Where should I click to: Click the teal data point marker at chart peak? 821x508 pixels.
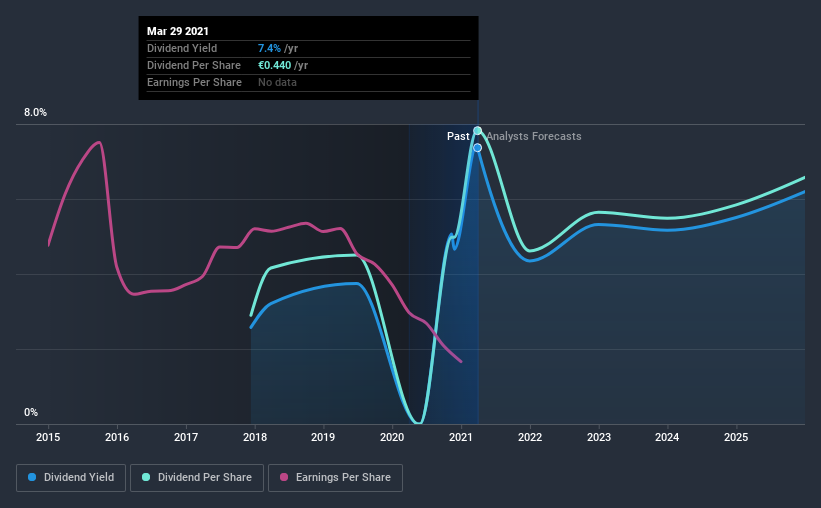point(478,130)
